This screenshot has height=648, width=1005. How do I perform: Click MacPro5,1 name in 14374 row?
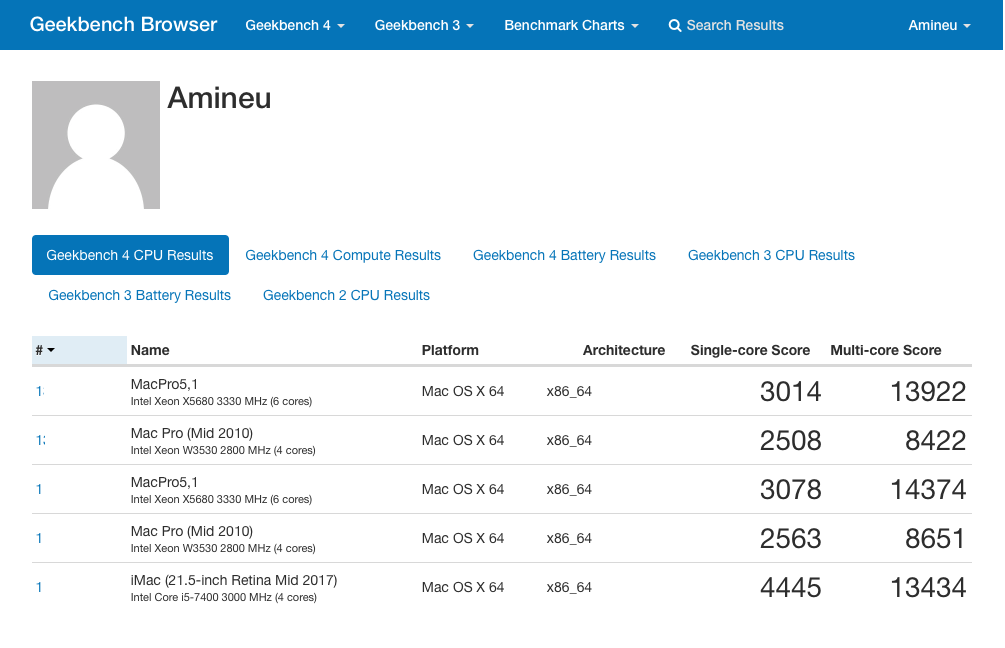click(x=164, y=482)
